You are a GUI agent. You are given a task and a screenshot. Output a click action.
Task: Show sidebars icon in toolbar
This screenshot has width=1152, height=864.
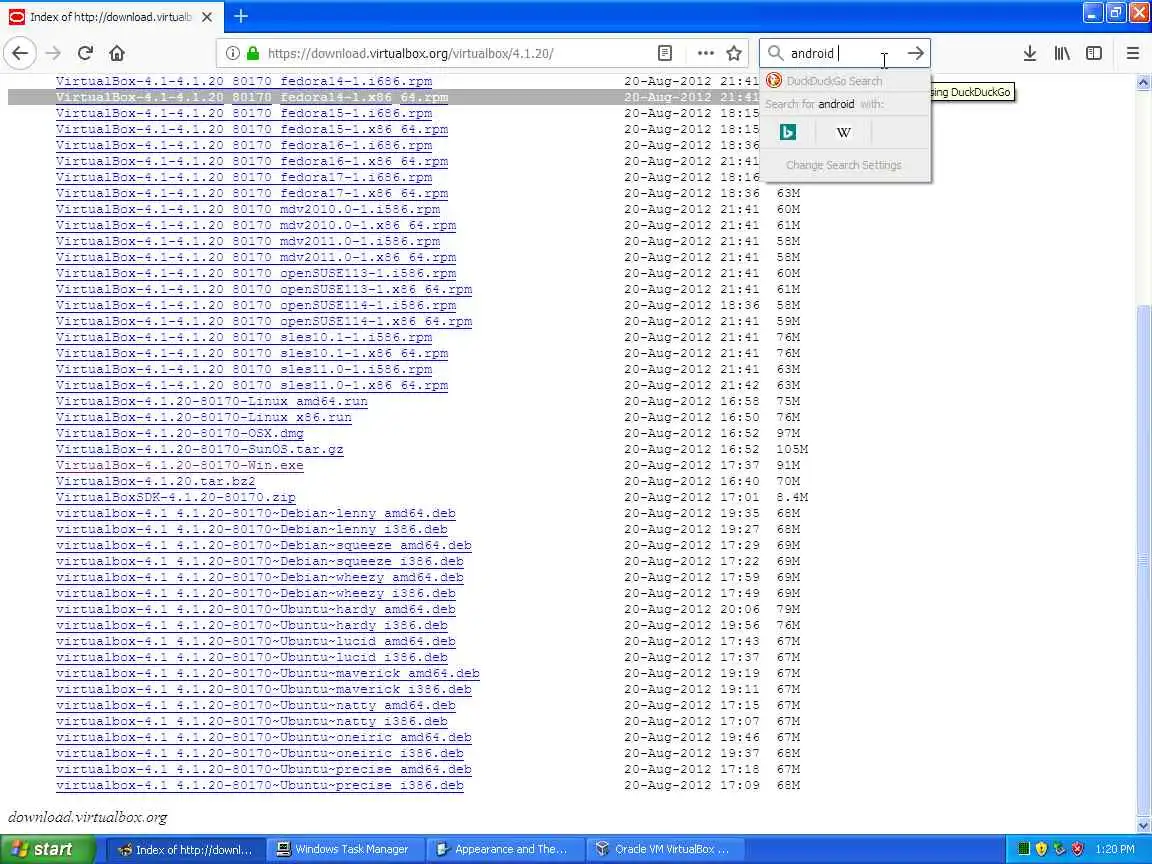[1094, 53]
